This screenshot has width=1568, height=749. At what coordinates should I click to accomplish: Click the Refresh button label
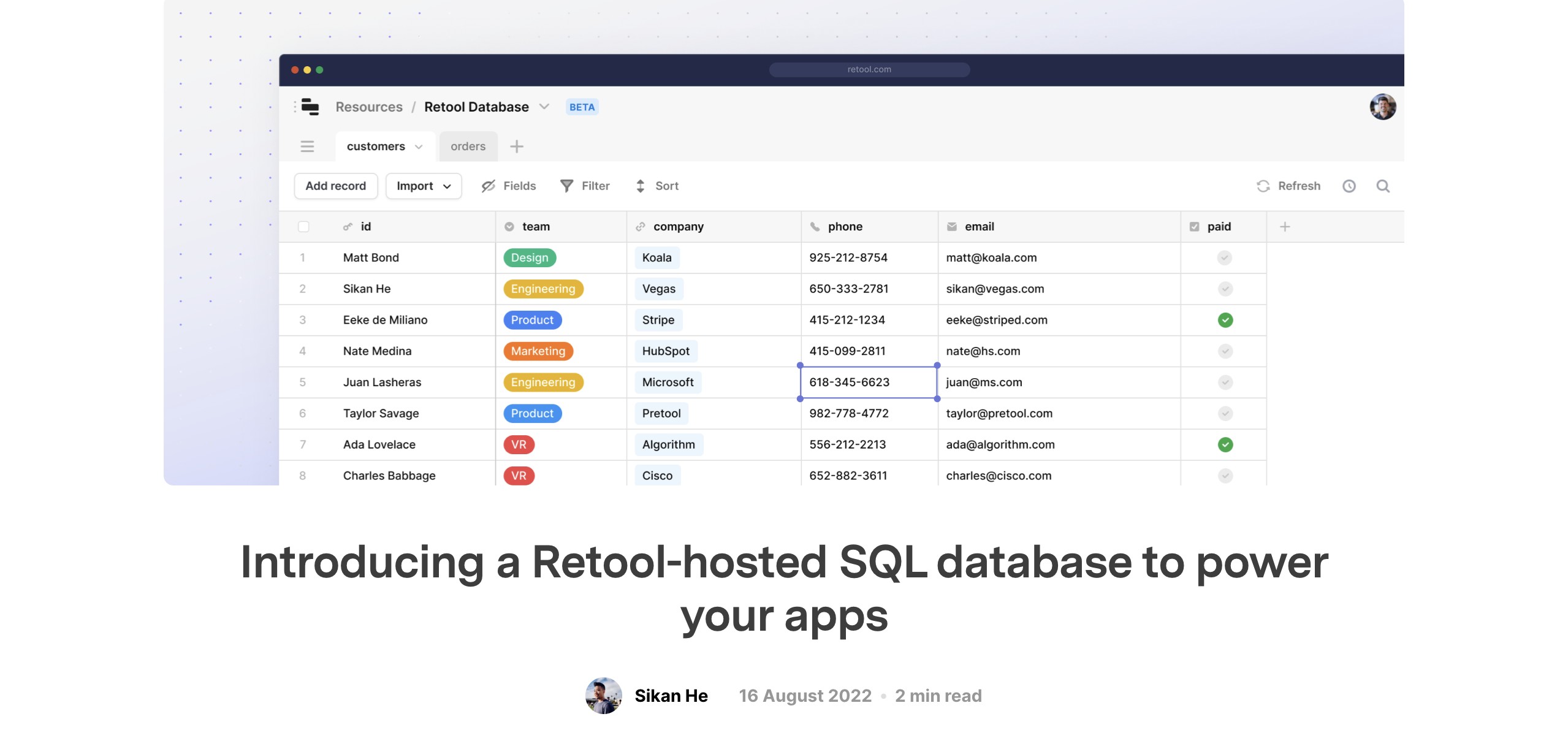(1299, 186)
